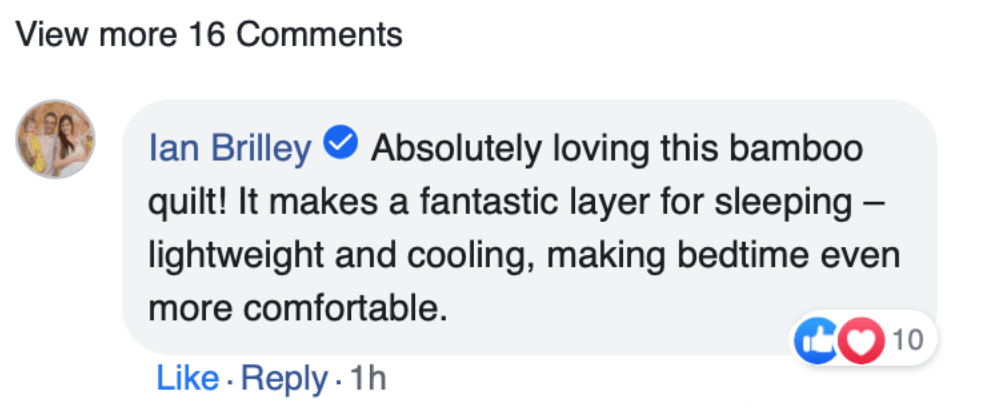The width and height of the screenshot is (986, 410).
Task: Click the blue verified badge icon
Action: click(342, 146)
